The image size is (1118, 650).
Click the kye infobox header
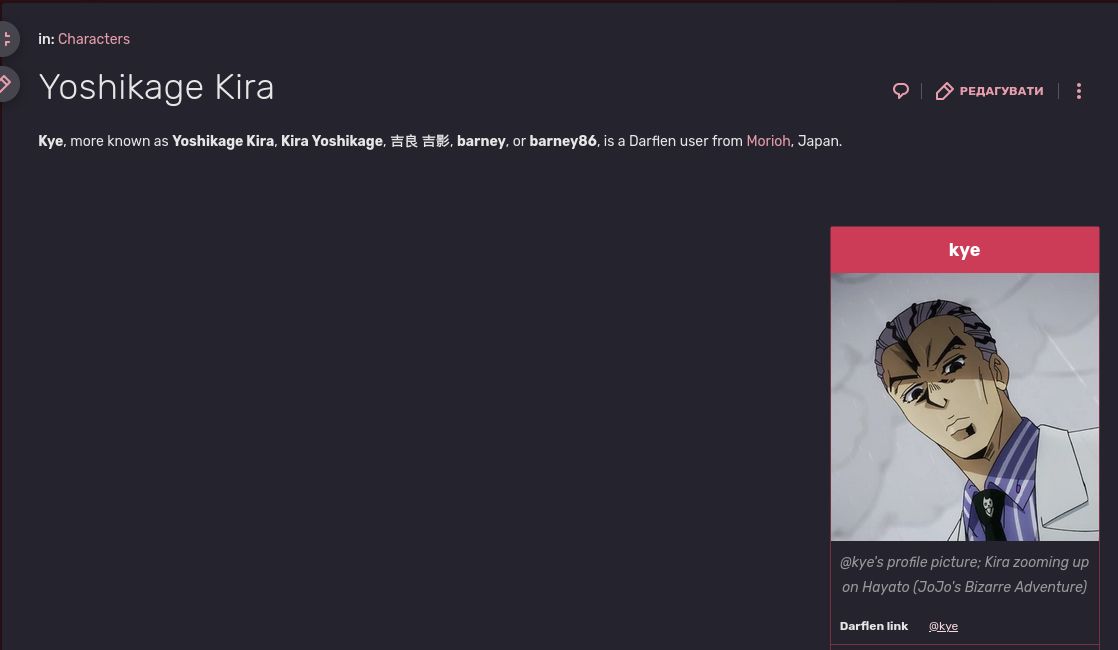965,250
